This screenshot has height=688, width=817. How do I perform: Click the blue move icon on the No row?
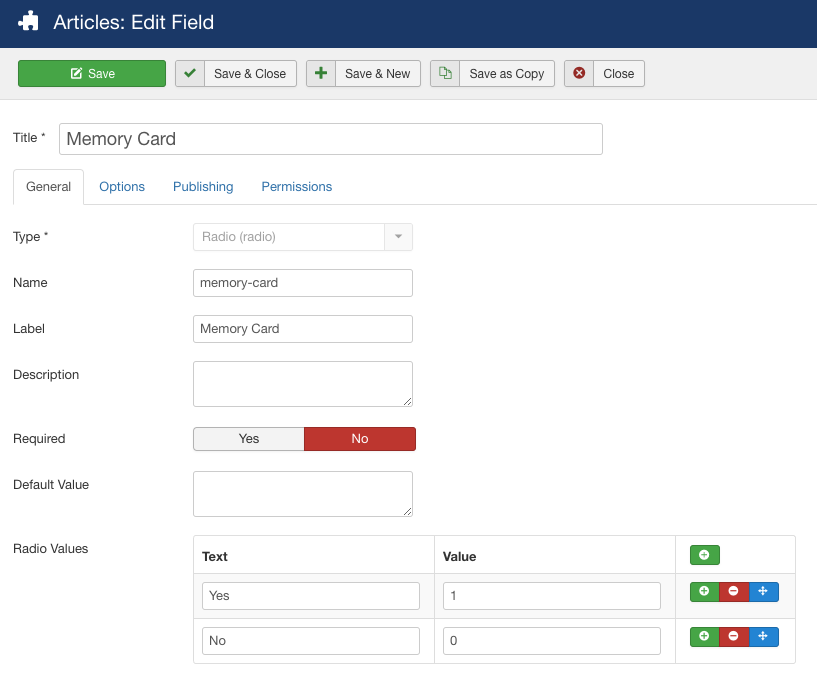click(x=763, y=636)
